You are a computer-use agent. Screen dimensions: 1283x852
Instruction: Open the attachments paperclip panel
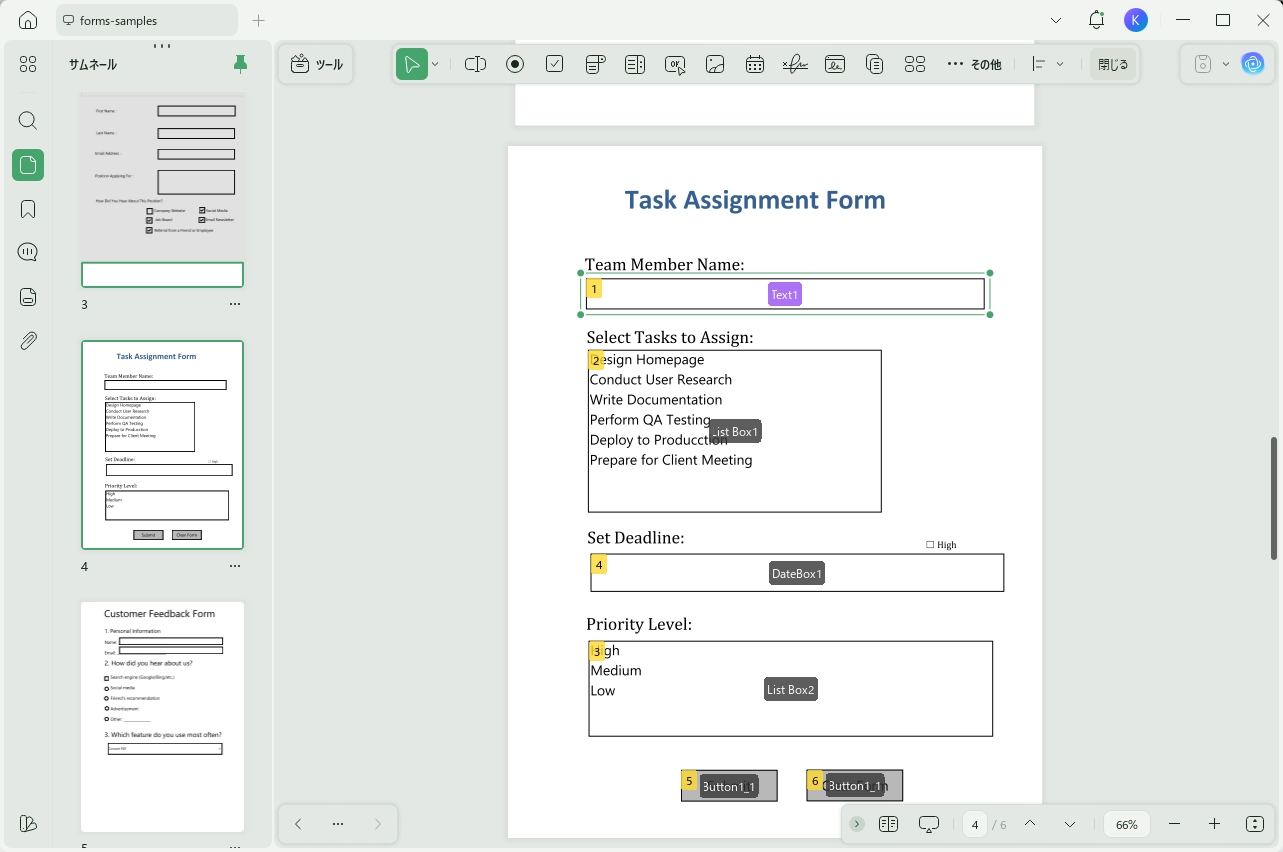(x=28, y=341)
